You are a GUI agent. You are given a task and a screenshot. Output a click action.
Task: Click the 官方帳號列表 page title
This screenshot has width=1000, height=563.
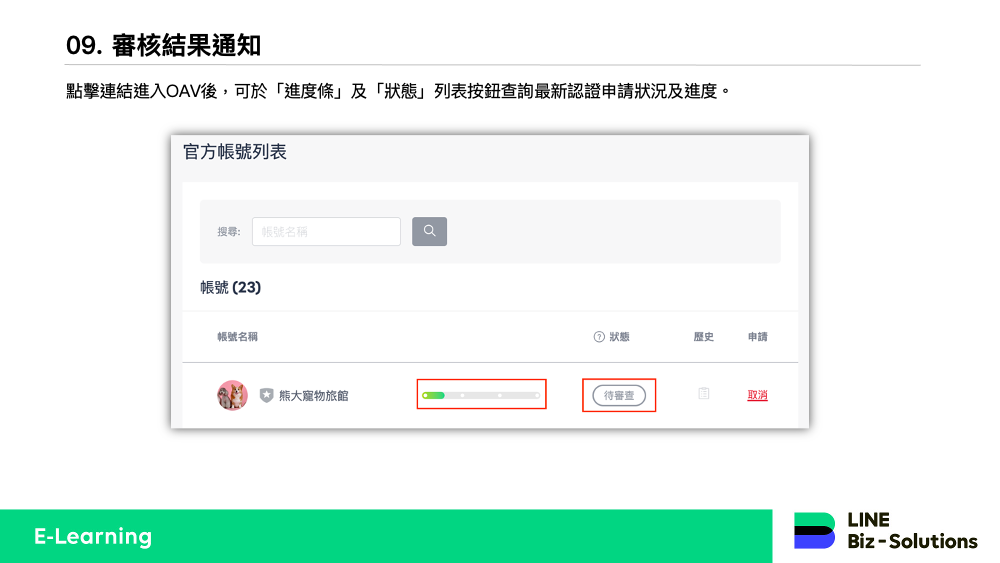coord(235,152)
